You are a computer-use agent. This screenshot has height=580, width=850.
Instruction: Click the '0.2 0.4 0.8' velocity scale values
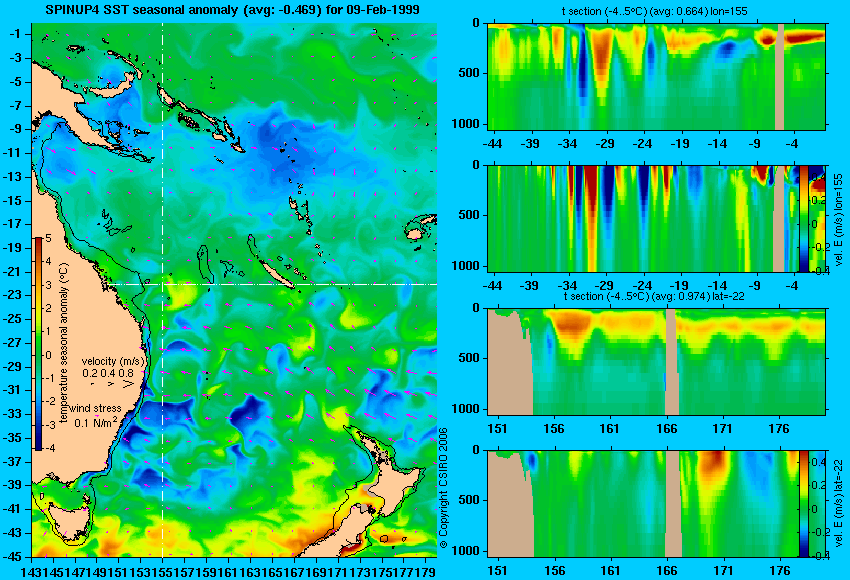[108, 373]
